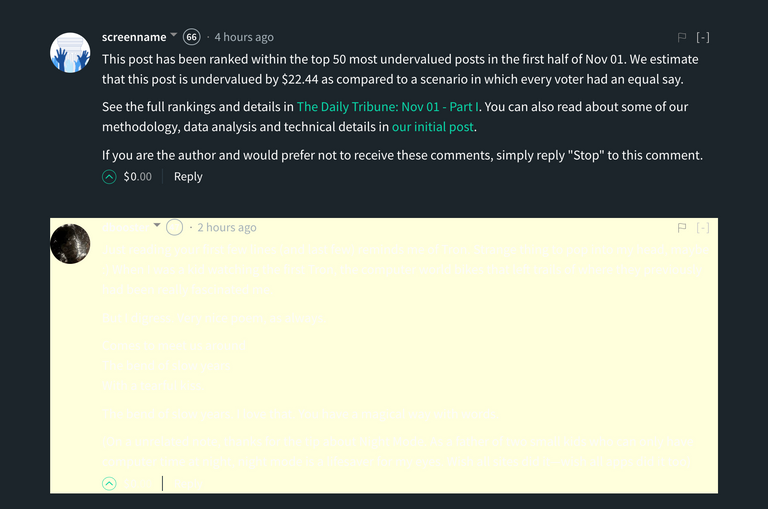Upvote the screenname comment
The height and width of the screenshot is (509, 768).
109,176
